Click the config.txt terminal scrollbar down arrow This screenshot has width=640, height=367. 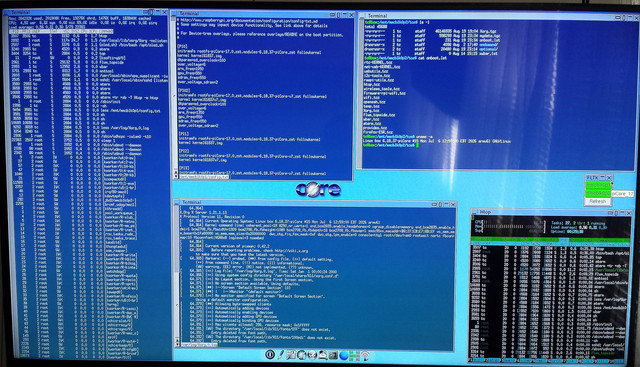(x=176, y=176)
